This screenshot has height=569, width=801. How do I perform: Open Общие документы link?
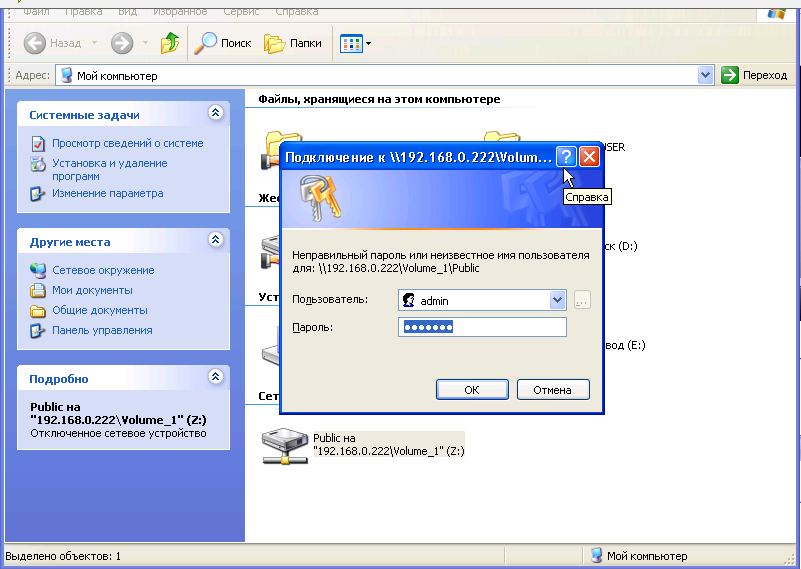tap(100, 310)
